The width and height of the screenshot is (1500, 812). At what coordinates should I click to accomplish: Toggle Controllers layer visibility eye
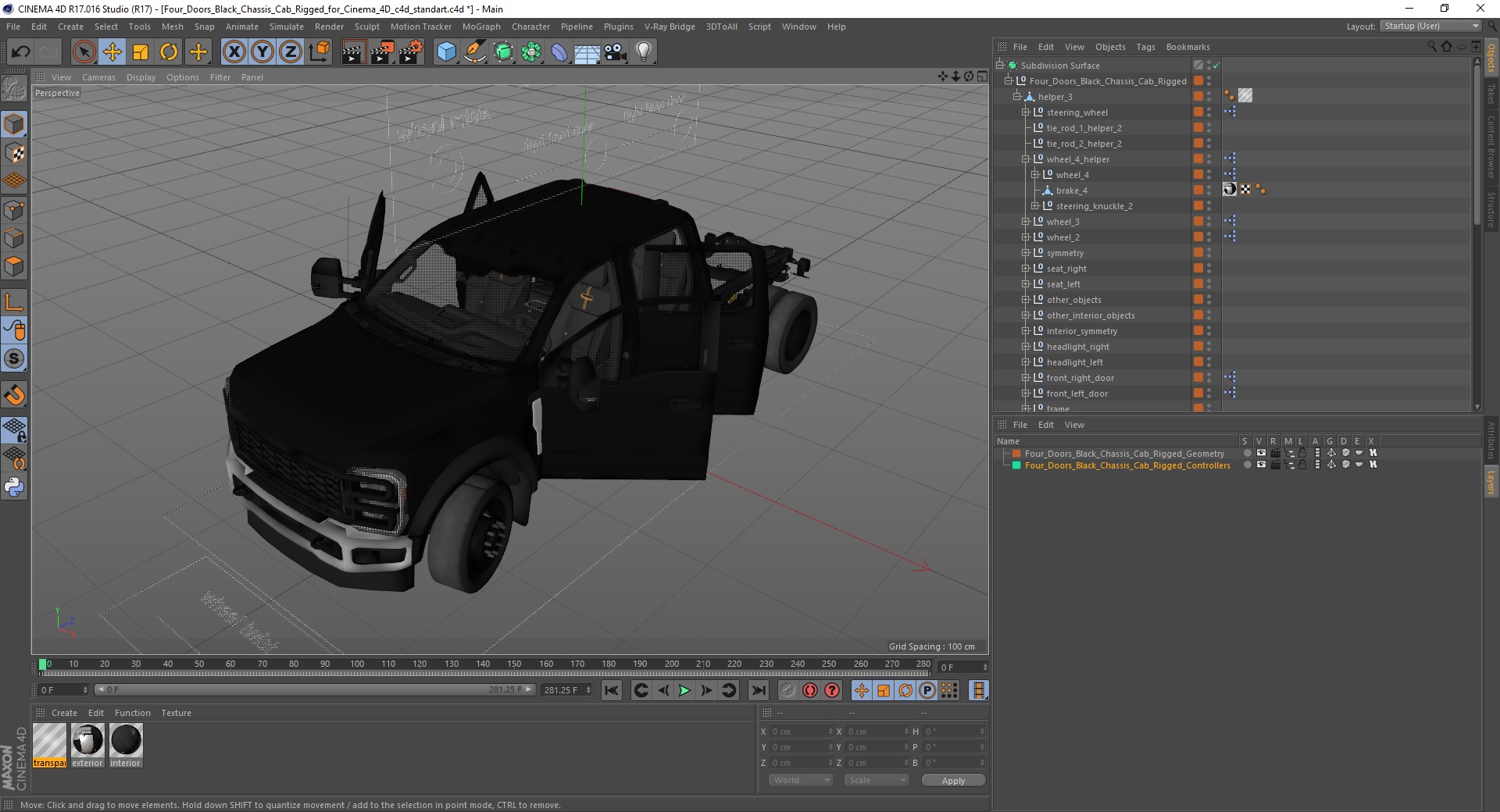tap(1261, 465)
